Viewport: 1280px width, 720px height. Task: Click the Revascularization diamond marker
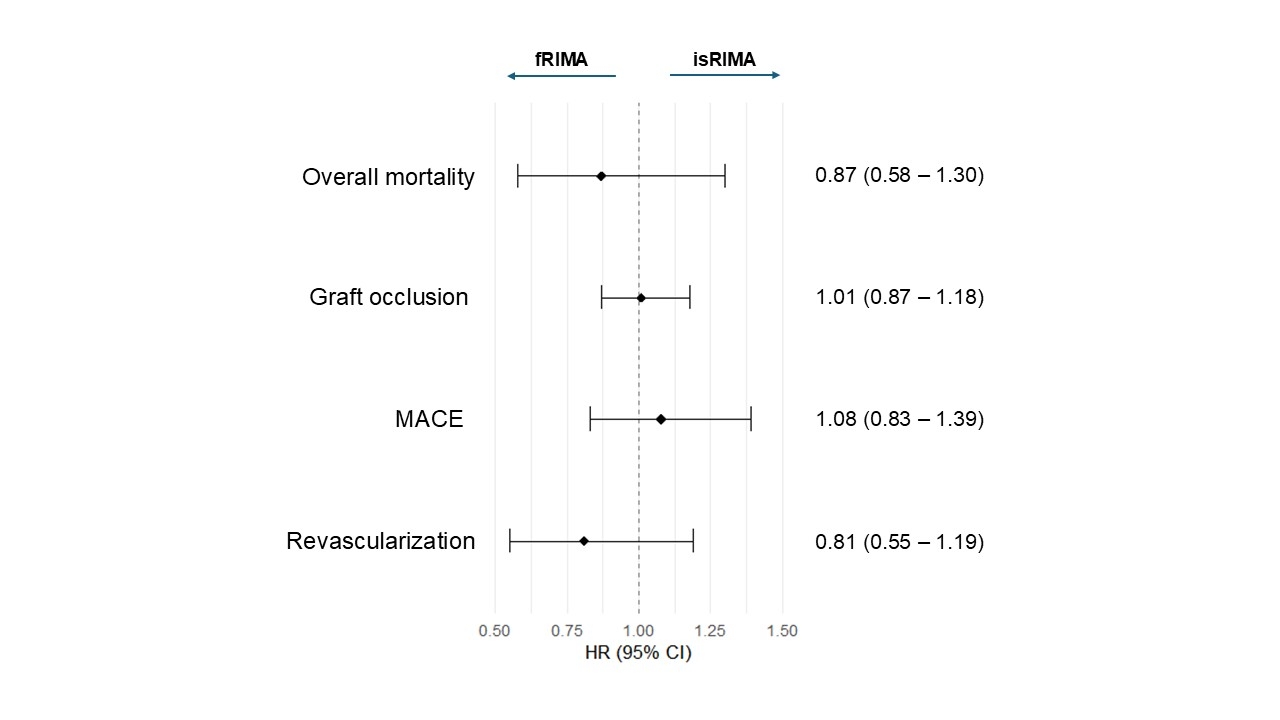pyautogui.click(x=584, y=541)
